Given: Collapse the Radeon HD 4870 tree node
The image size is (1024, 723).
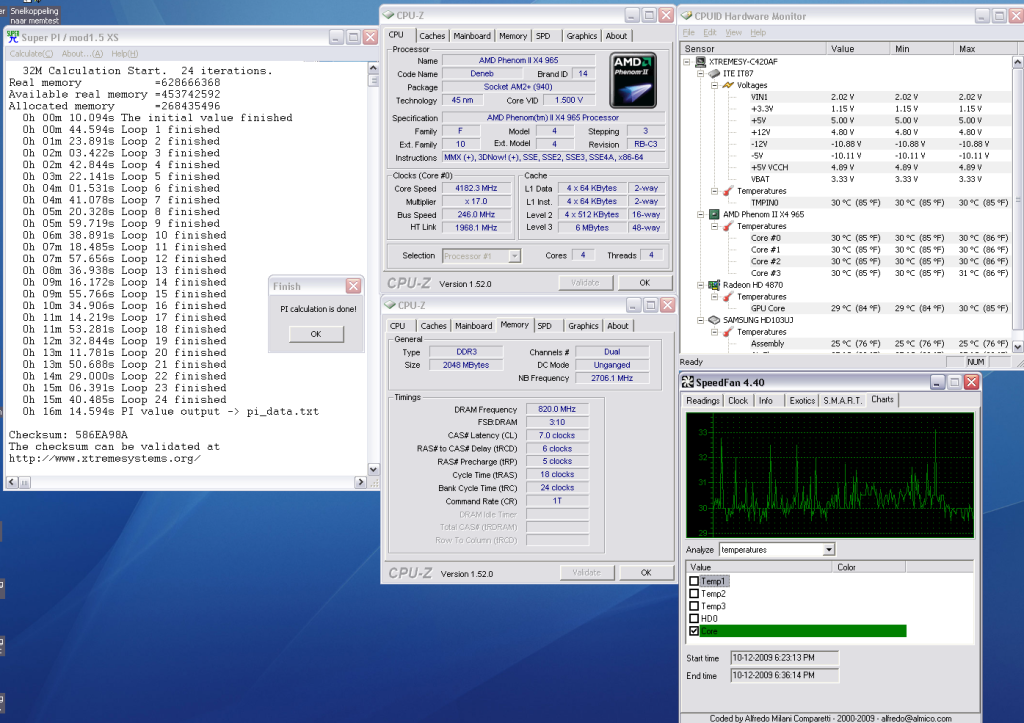Looking at the screenshot, I should [700, 285].
